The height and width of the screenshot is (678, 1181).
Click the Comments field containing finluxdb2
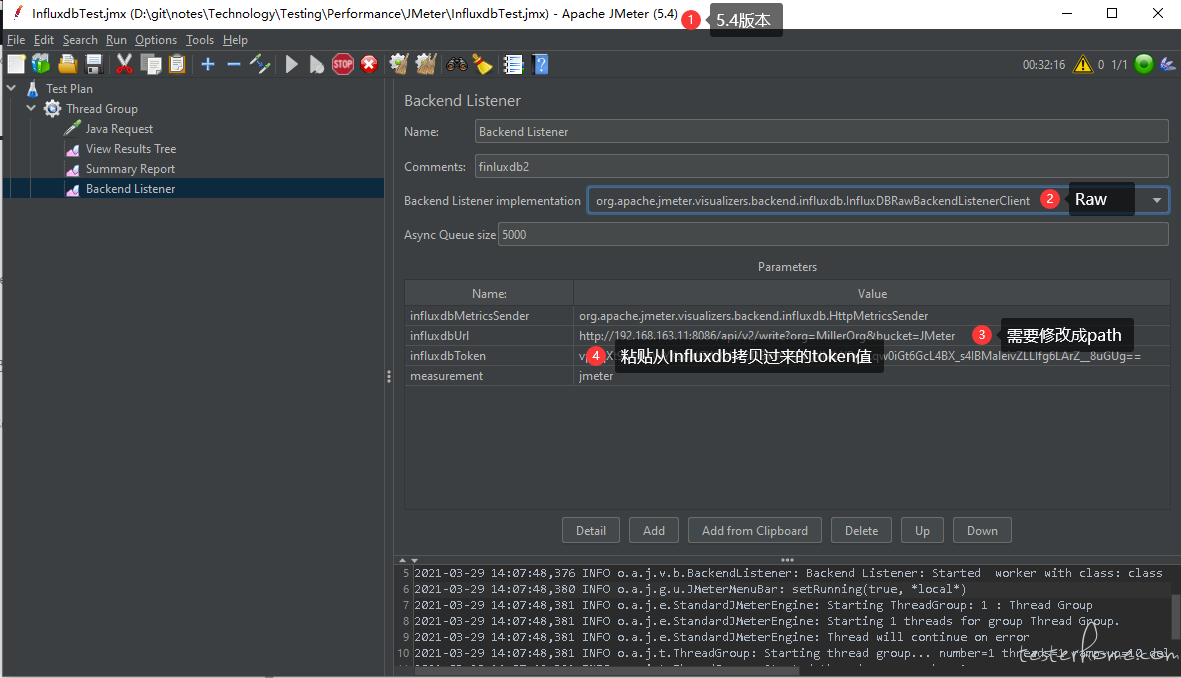(x=822, y=166)
